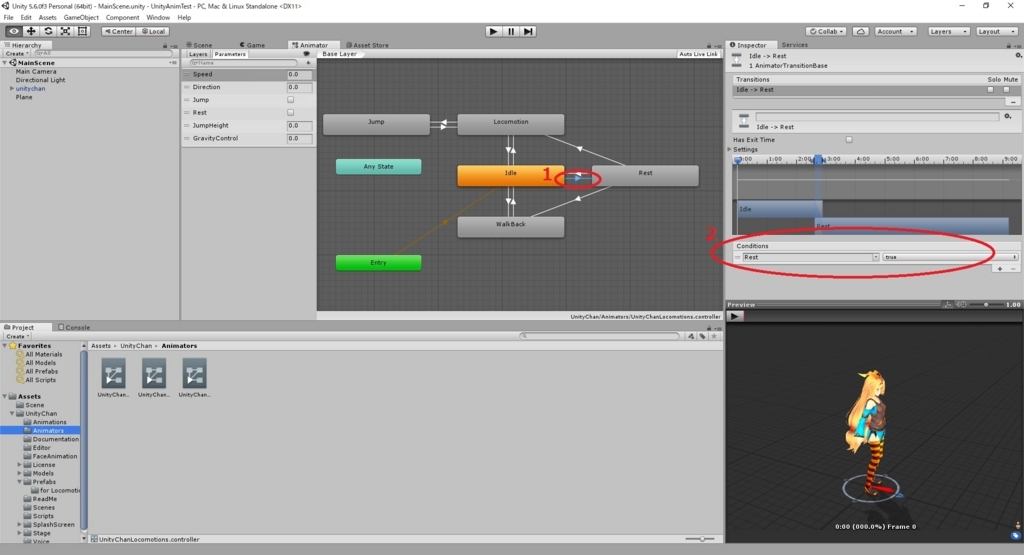The width and height of the screenshot is (1024, 555).
Task: Remove the condition with the minus button
Action: pos(1014,269)
